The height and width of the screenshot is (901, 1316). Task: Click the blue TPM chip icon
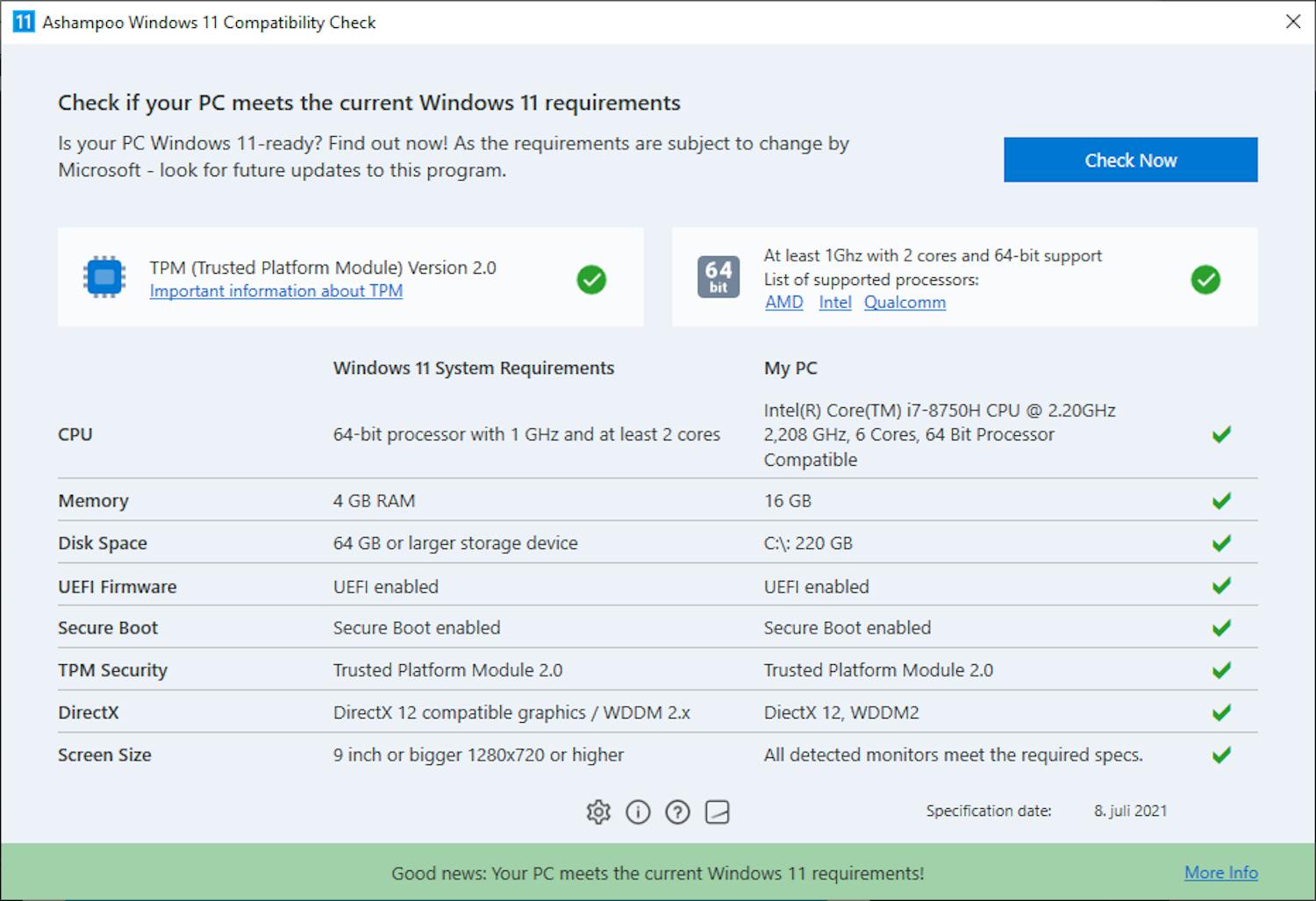tap(103, 276)
